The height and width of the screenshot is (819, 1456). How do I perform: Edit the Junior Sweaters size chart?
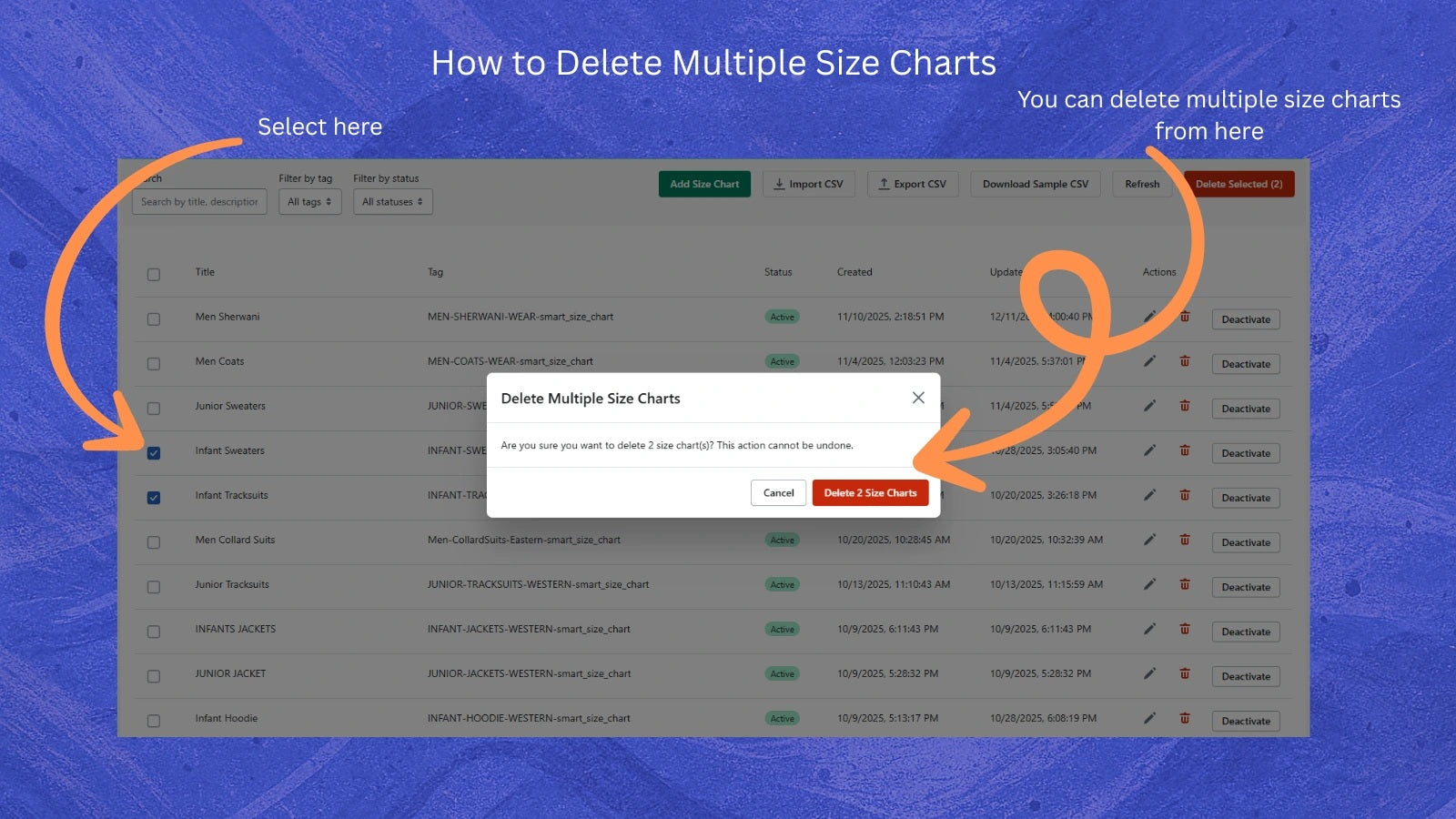[x=1149, y=406]
